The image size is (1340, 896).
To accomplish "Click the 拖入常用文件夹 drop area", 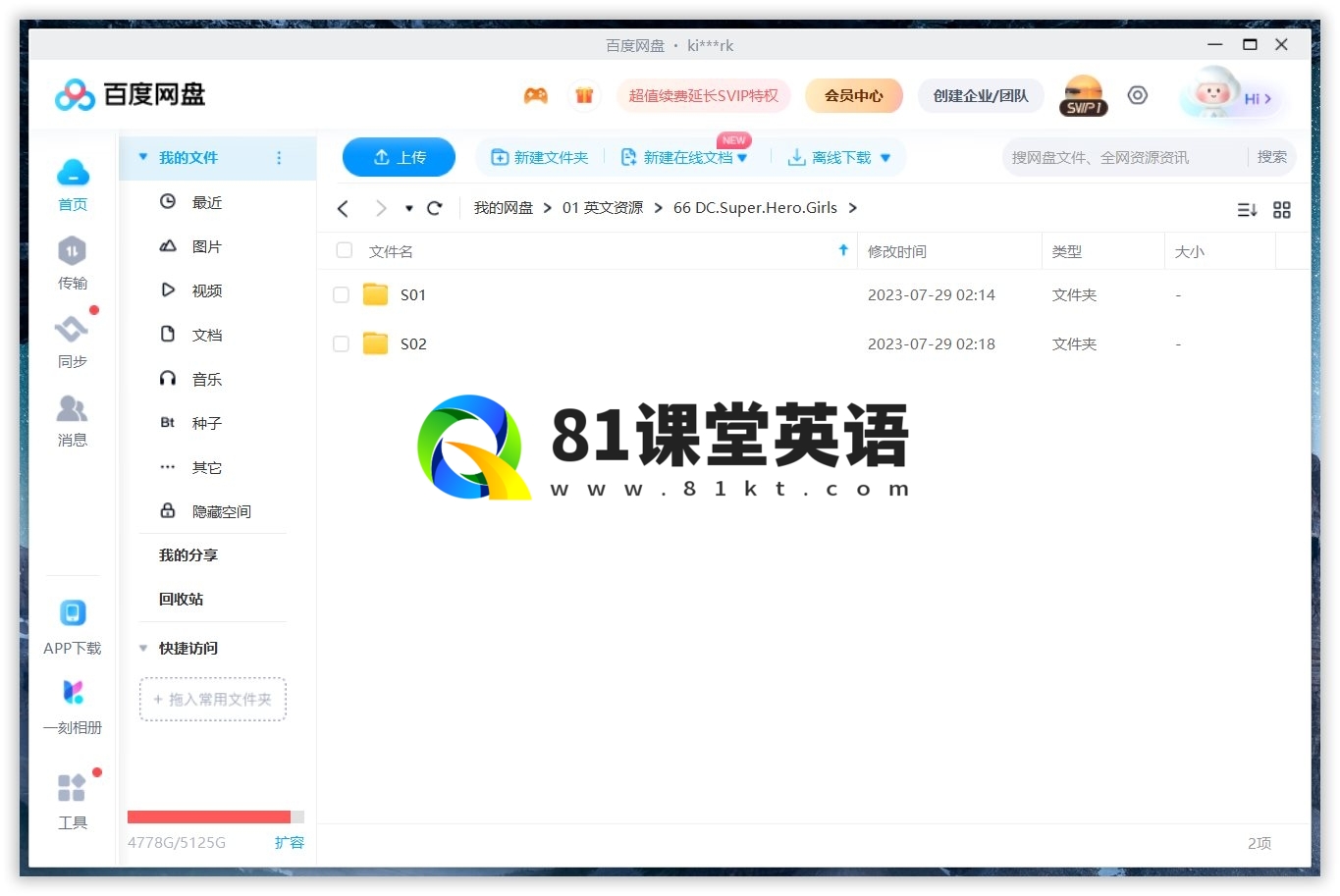I will [213, 700].
